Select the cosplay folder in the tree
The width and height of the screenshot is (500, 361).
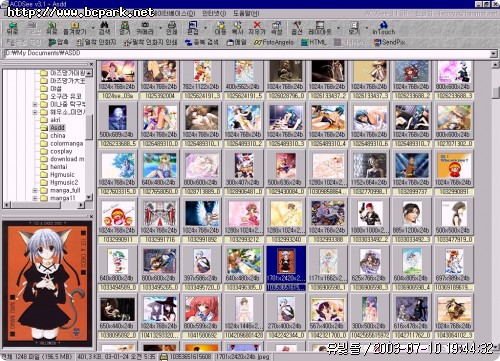[x=61, y=151]
